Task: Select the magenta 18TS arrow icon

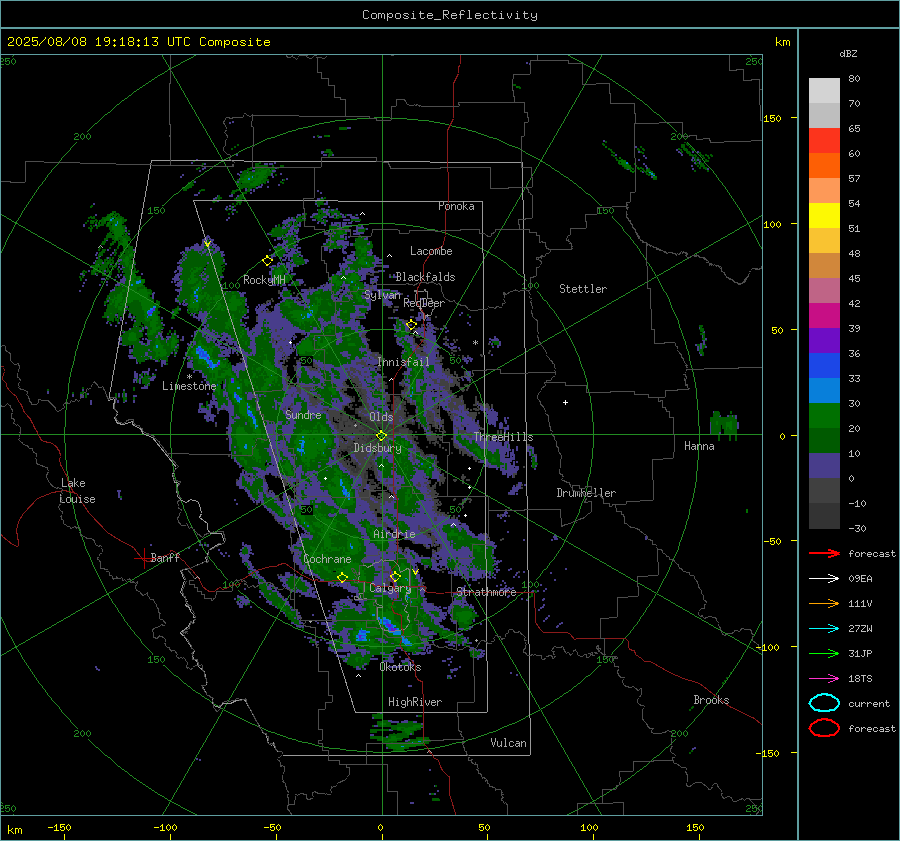Action: coord(824,678)
